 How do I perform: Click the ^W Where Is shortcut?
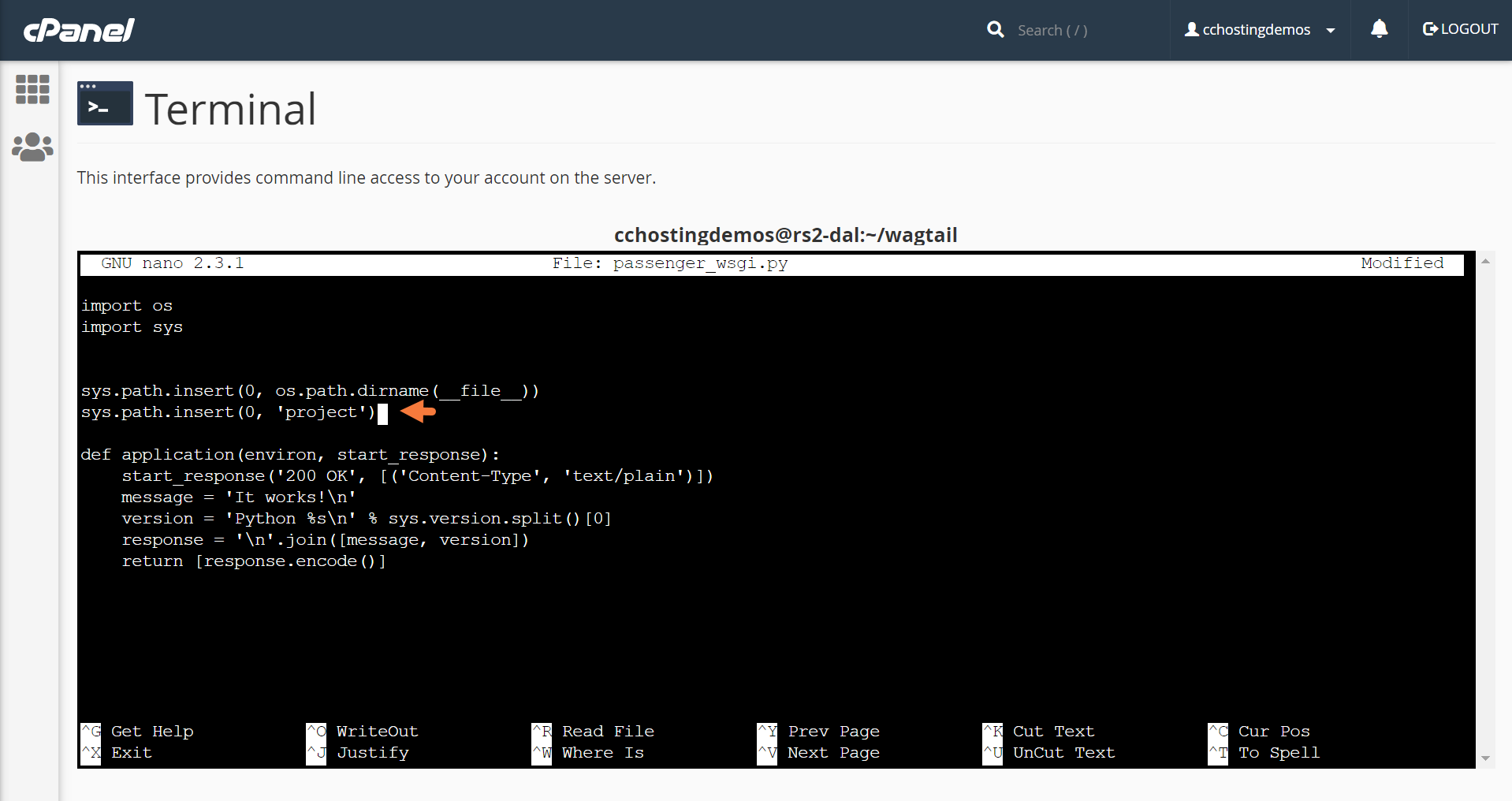(588, 753)
